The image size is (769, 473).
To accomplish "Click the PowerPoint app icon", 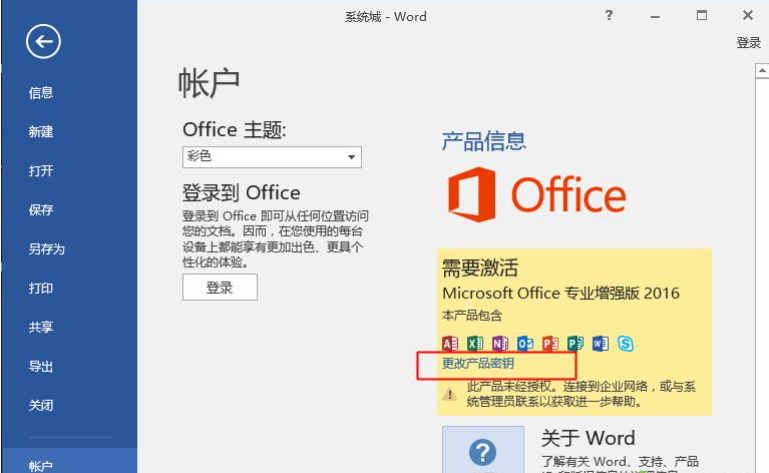I will pyautogui.click(x=550, y=344).
